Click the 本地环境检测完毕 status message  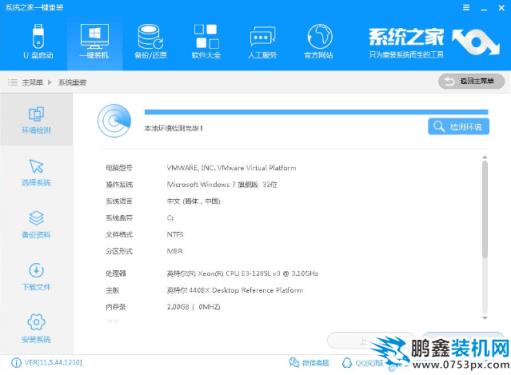click(x=173, y=128)
